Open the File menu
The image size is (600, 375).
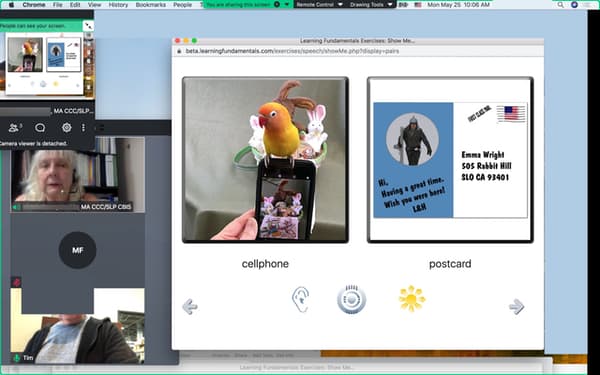(57, 5)
